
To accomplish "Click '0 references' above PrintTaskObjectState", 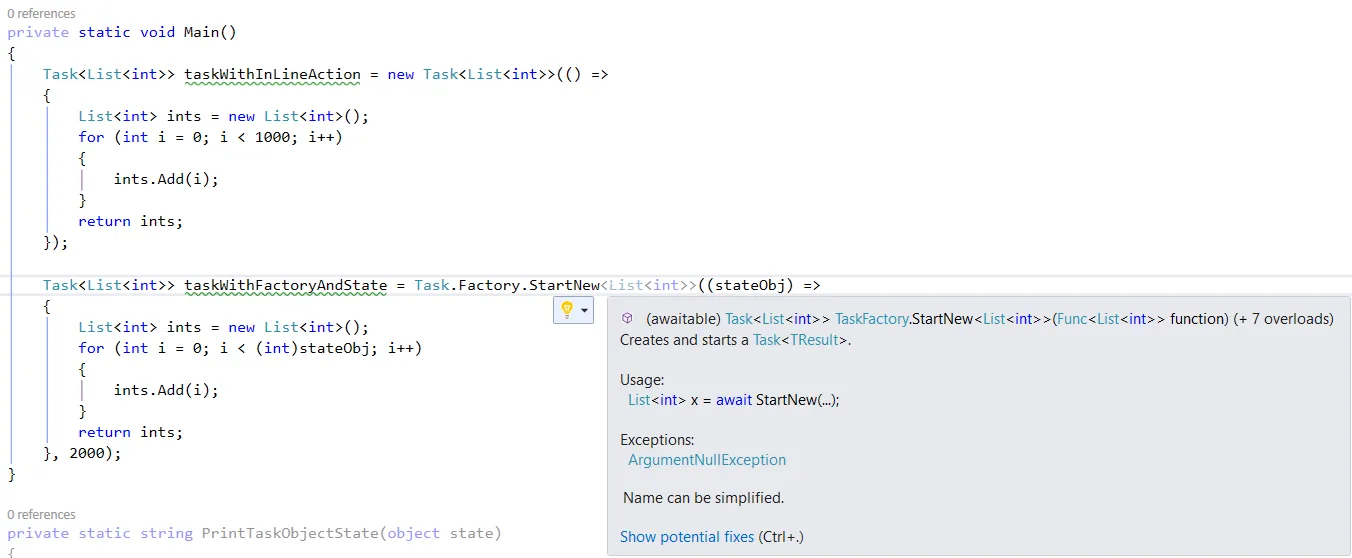I will [x=41, y=514].
